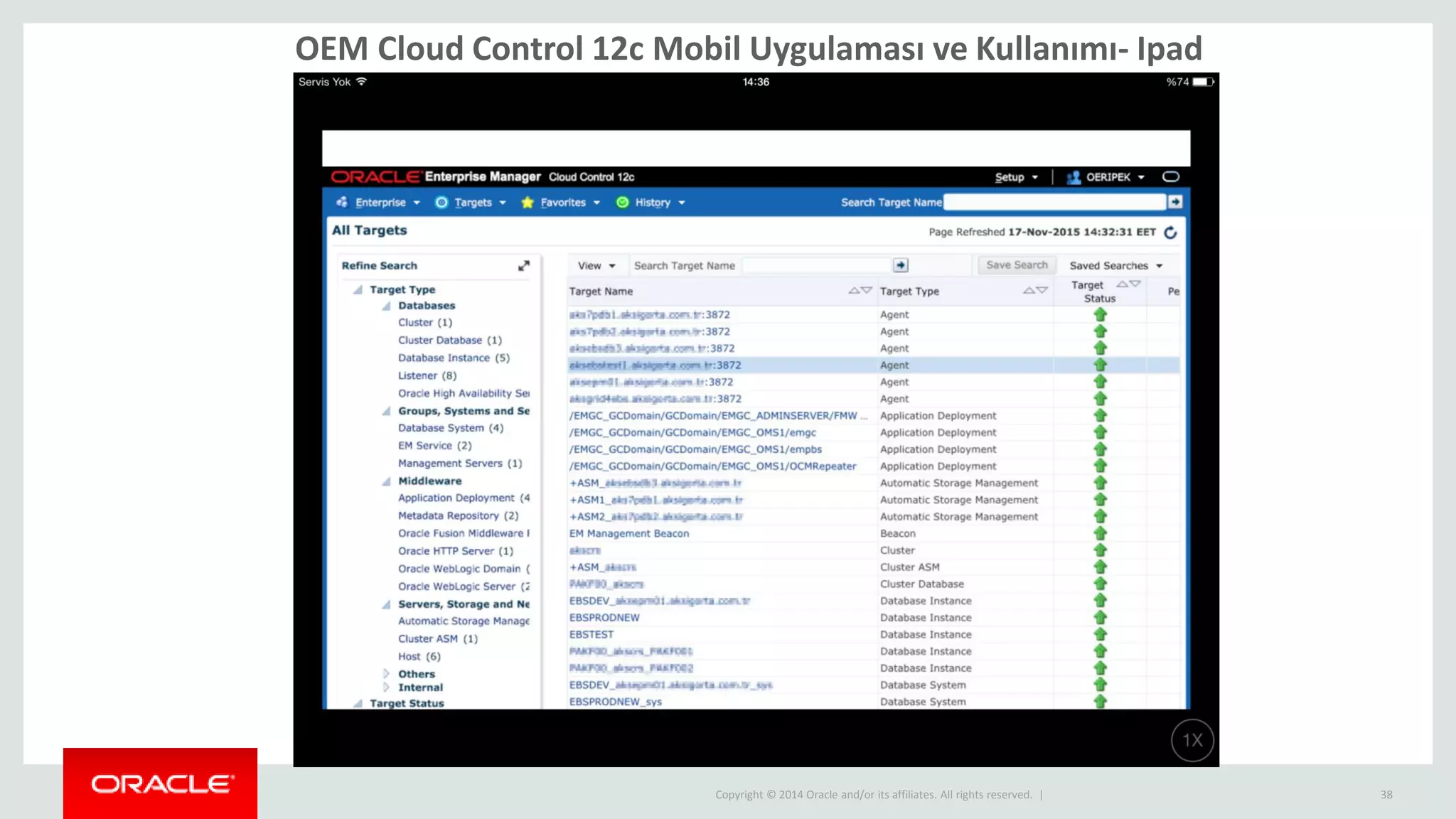Screen dimensions: 1456x819
Task: Click the Enterprise menu icon
Action: [342, 203]
